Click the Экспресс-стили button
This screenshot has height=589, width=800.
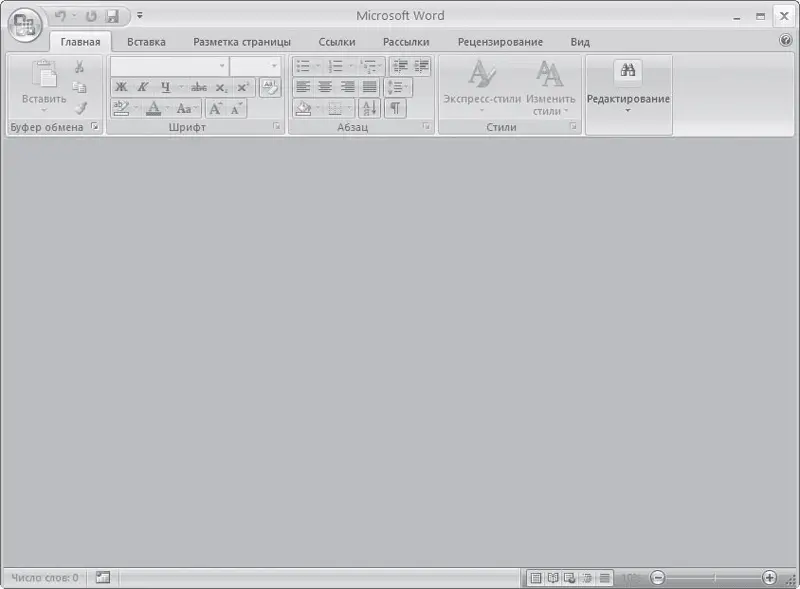(482, 88)
